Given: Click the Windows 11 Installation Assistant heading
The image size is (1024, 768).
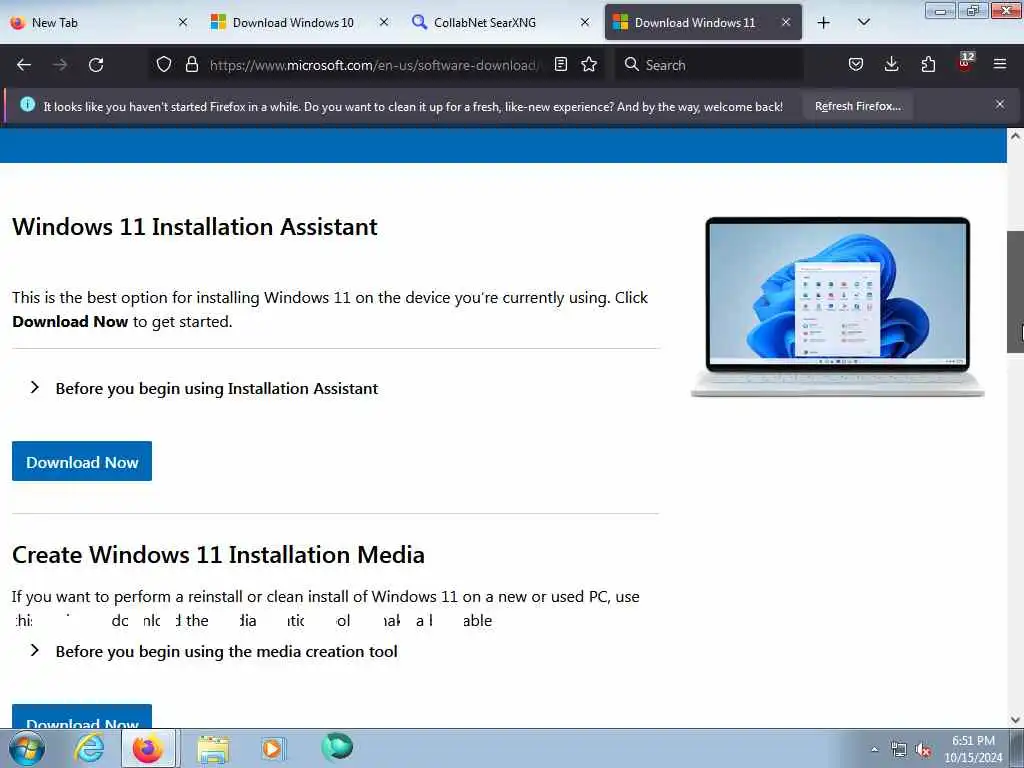Looking at the screenshot, I should [195, 227].
